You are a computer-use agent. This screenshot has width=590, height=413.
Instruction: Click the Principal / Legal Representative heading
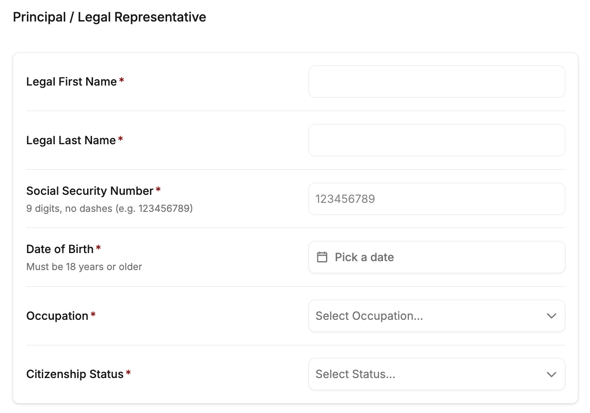coord(109,17)
